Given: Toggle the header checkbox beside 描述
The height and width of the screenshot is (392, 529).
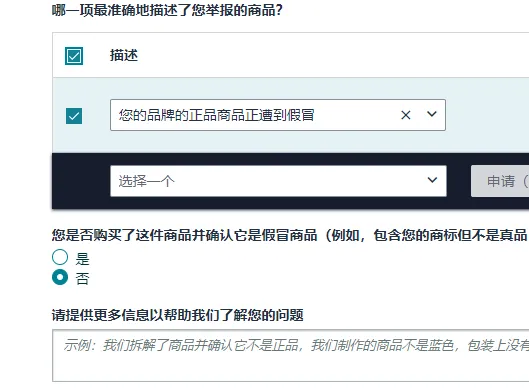Looking at the screenshot, I should (74, 56).
